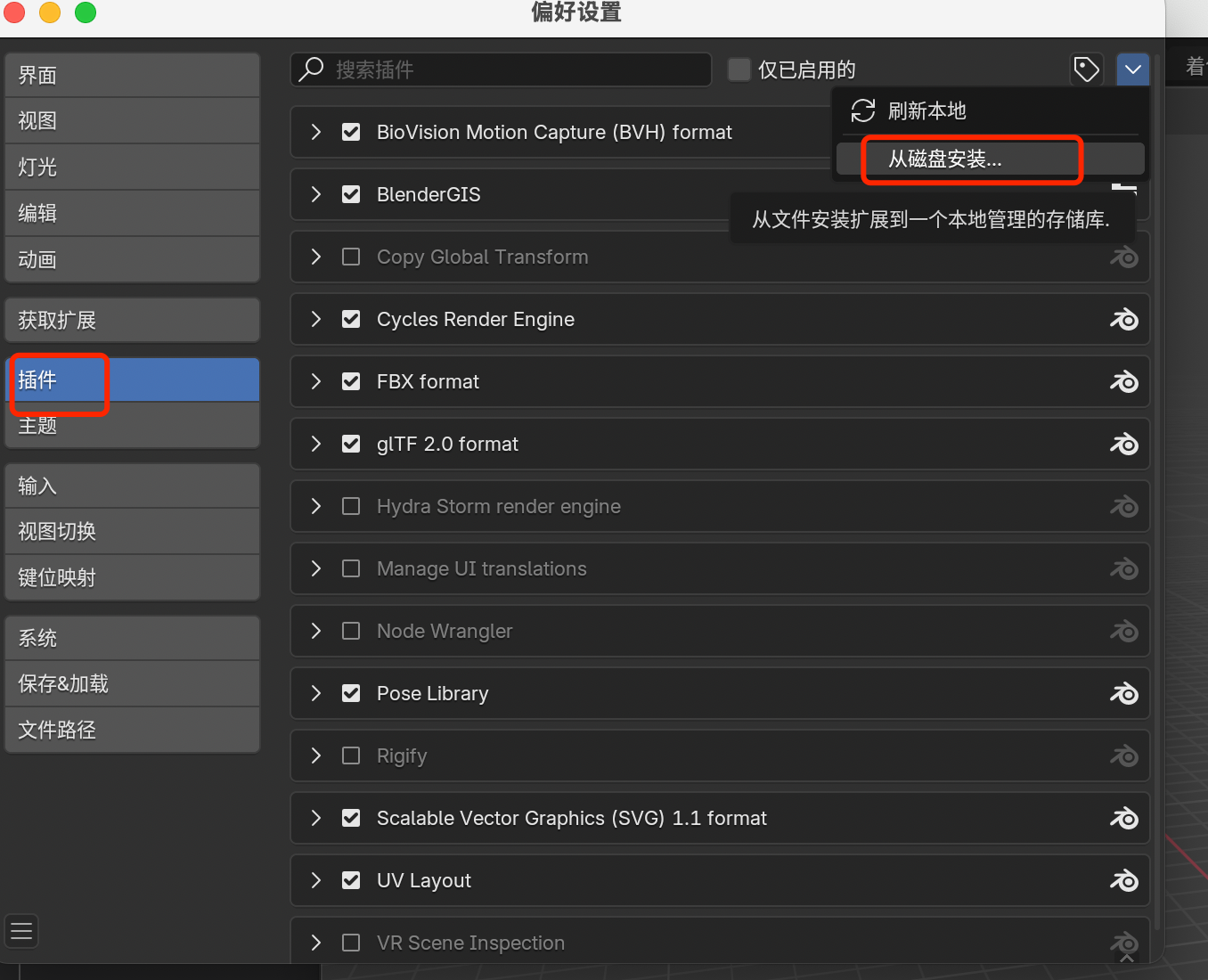Image resolution: width=1208 pixels, height=980 pixels.
Task: Open the 灯光 preferences section
Action: coord(132,167)
